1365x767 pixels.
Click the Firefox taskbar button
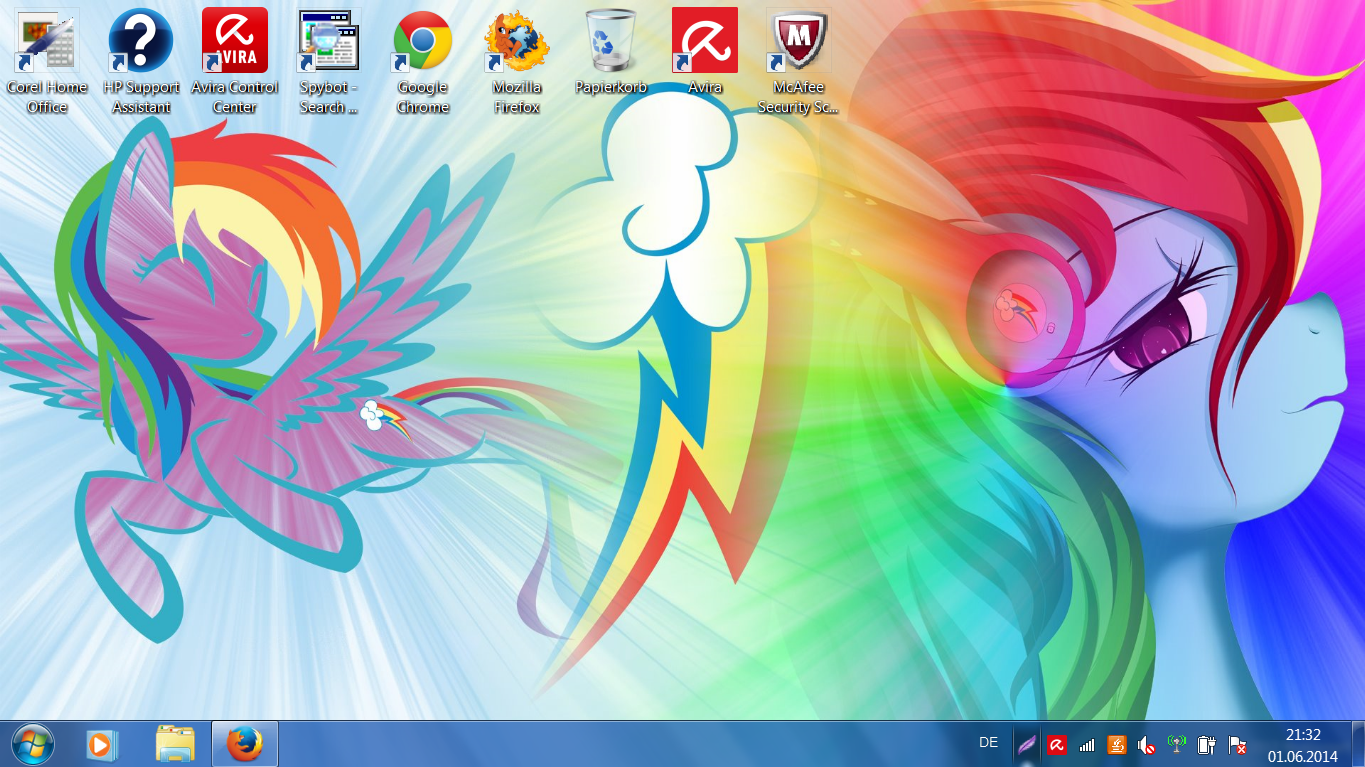245,744
